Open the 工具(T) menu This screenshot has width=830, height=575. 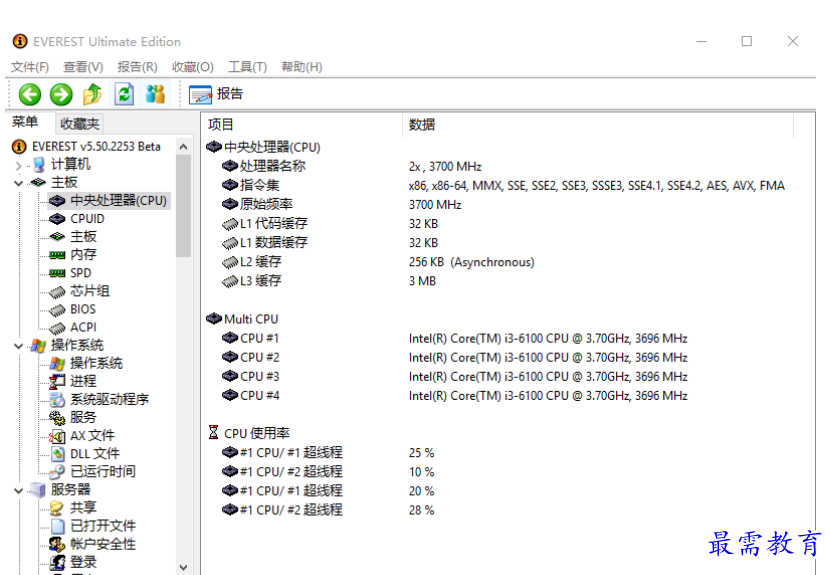tap(247, 67)
